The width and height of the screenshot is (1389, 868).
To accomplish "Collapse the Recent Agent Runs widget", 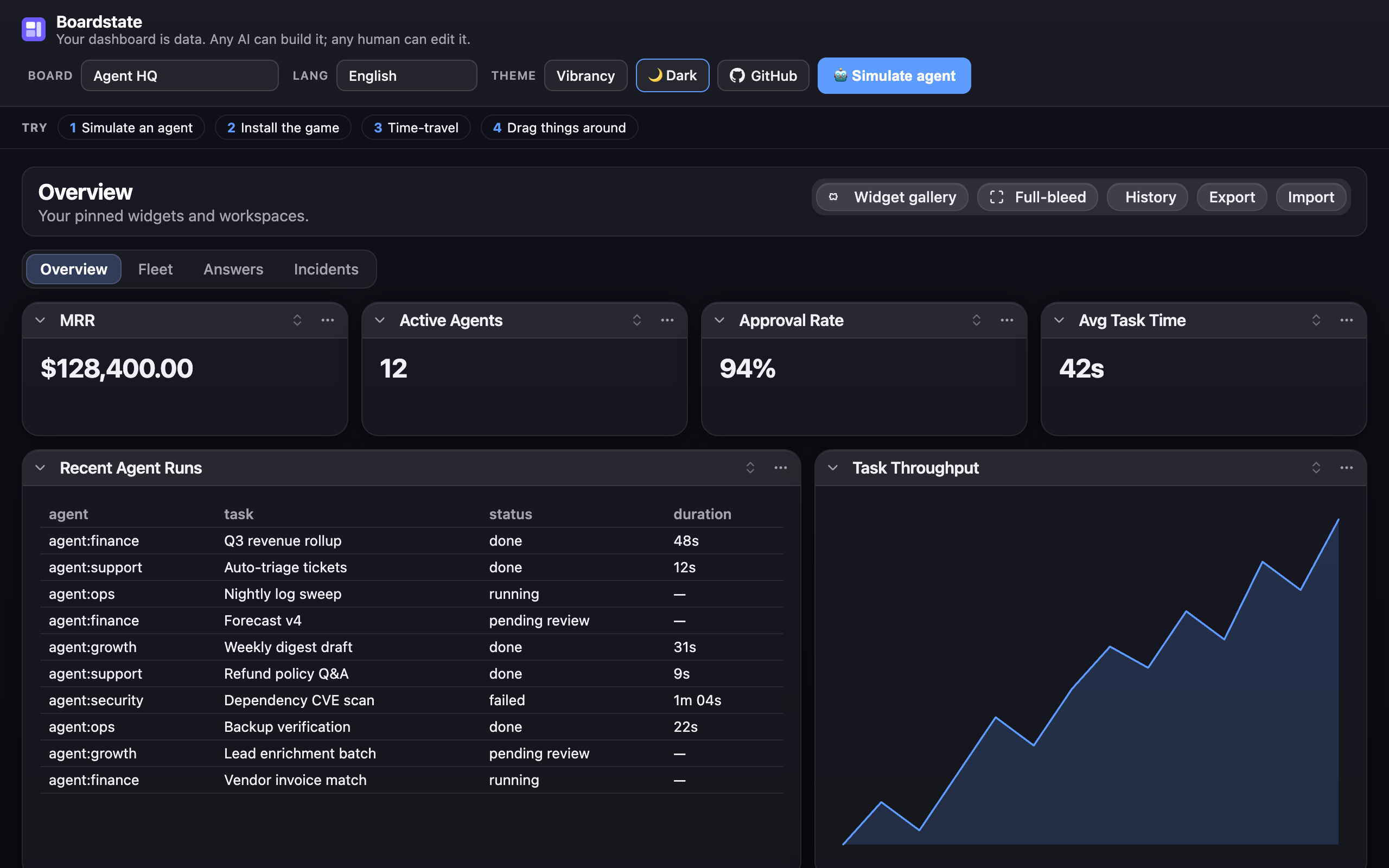I will pyautogui.click(x=40, y=468).
